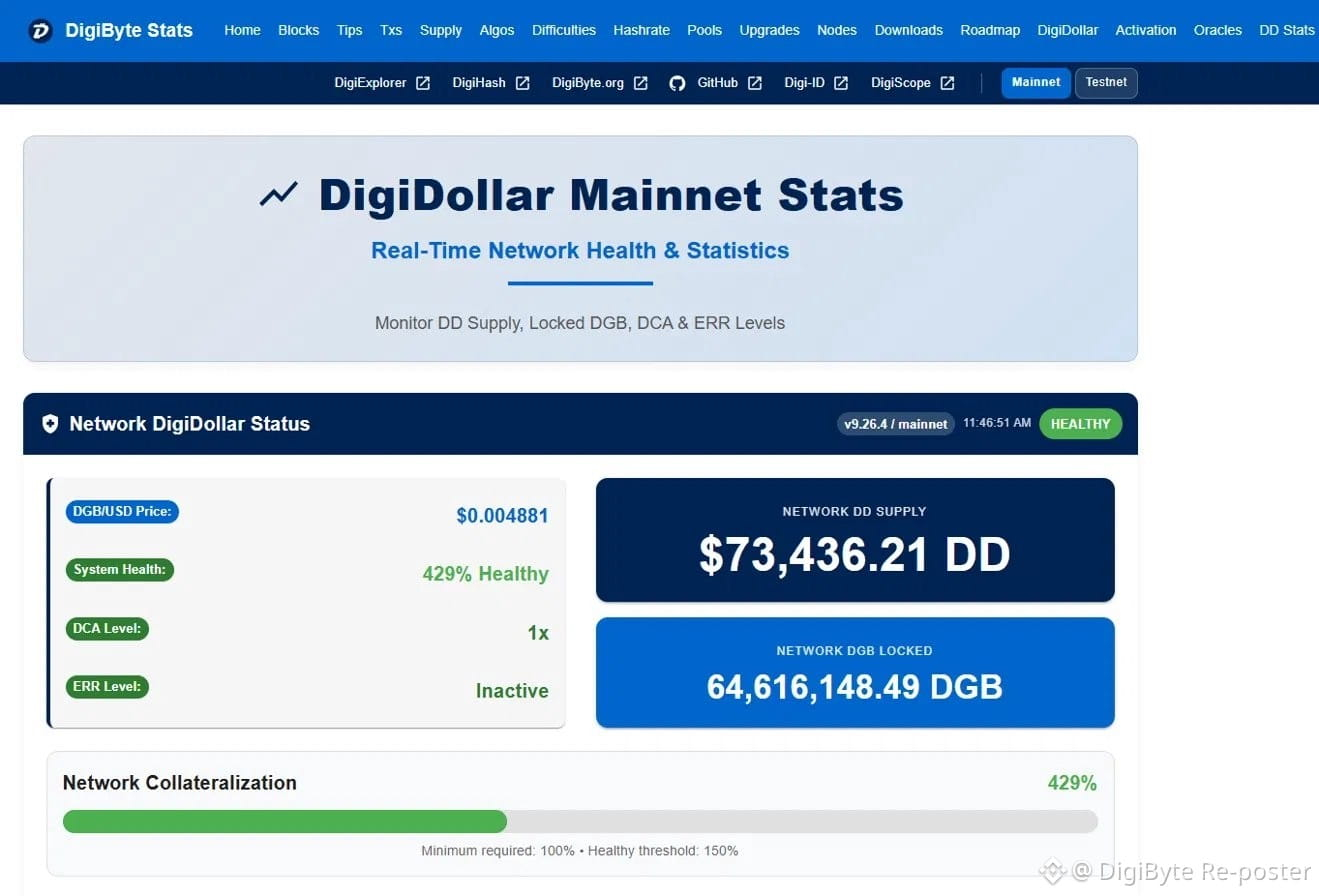Switch to Testnet network

point(1106,83)
